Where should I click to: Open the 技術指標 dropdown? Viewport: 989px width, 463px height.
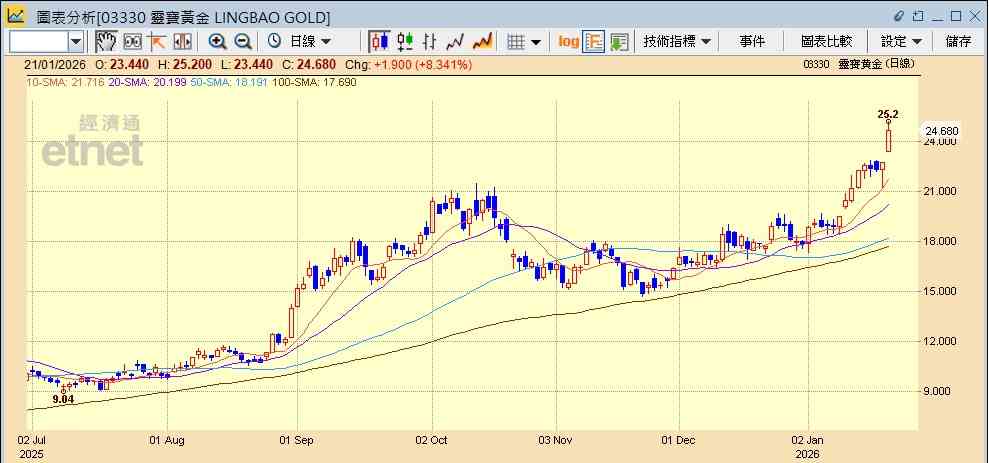[x=677, y=42]
